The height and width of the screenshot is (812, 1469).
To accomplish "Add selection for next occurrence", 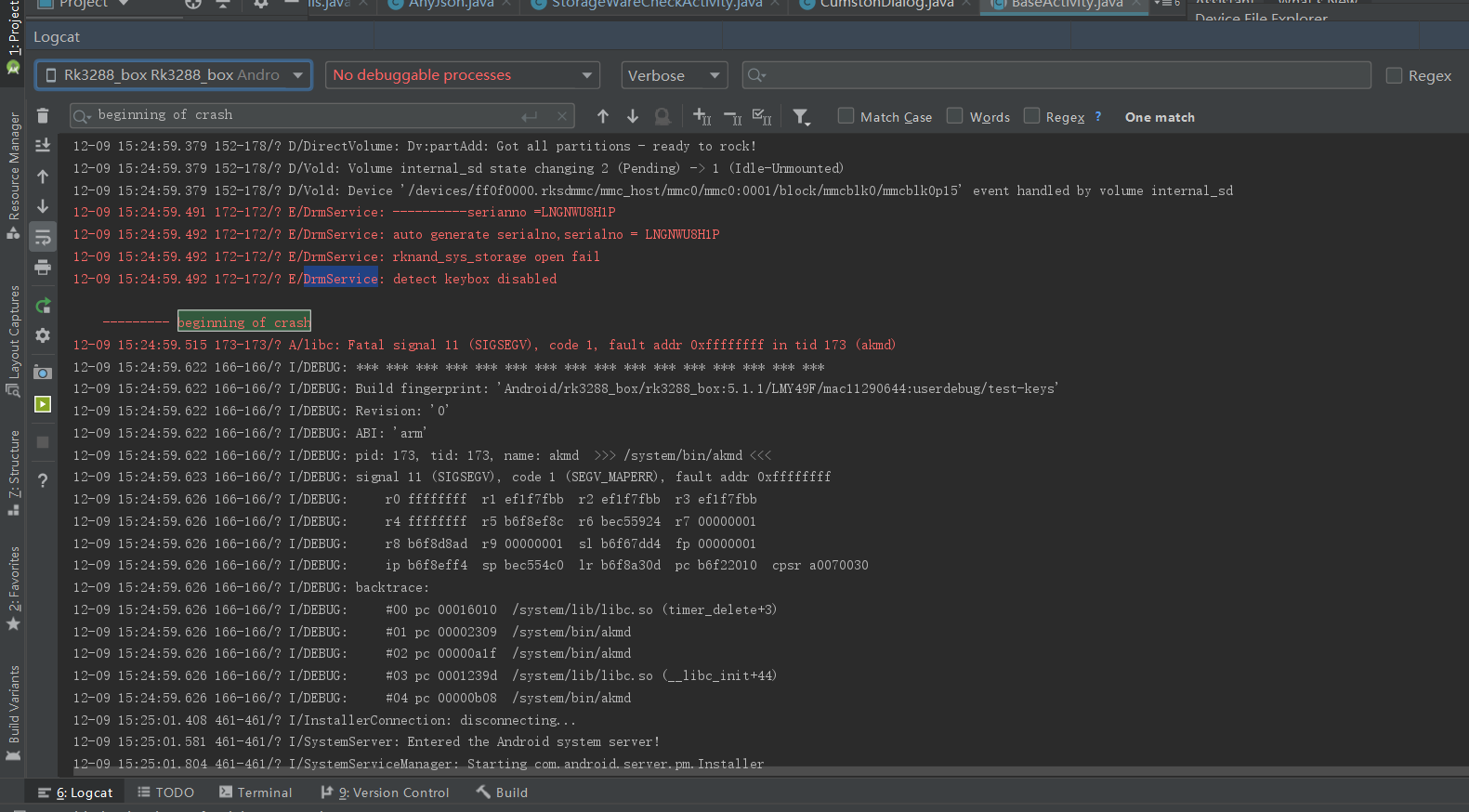I will [x=702, y=116].
